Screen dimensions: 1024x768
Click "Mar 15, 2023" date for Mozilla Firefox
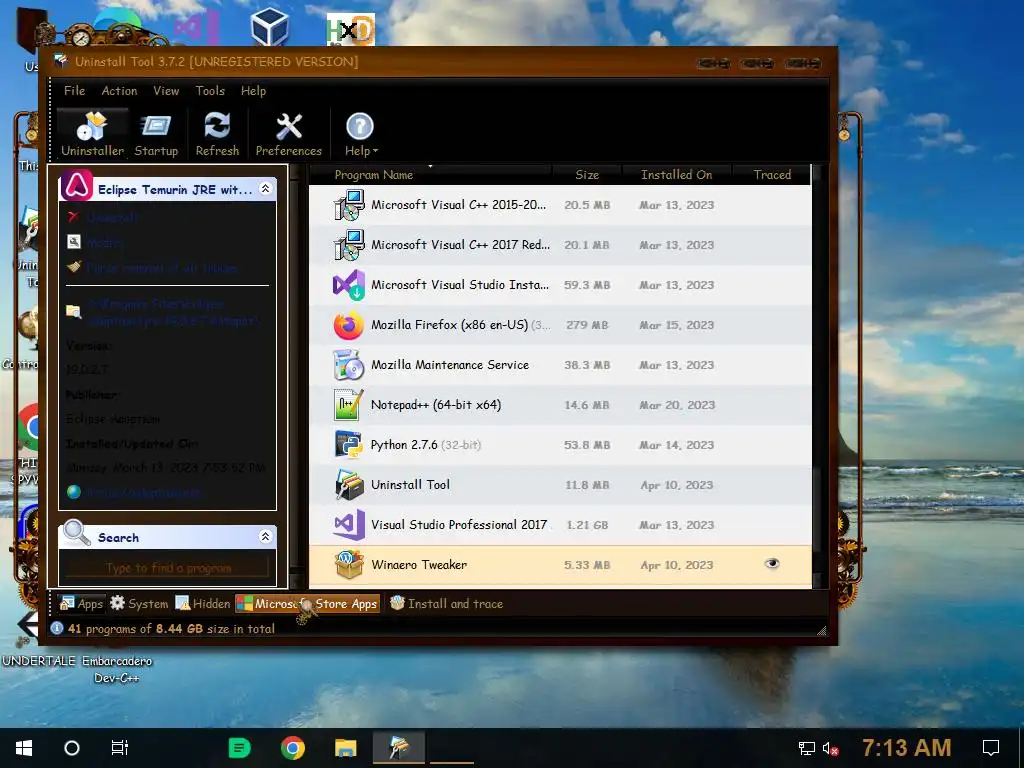pos(677,325)
